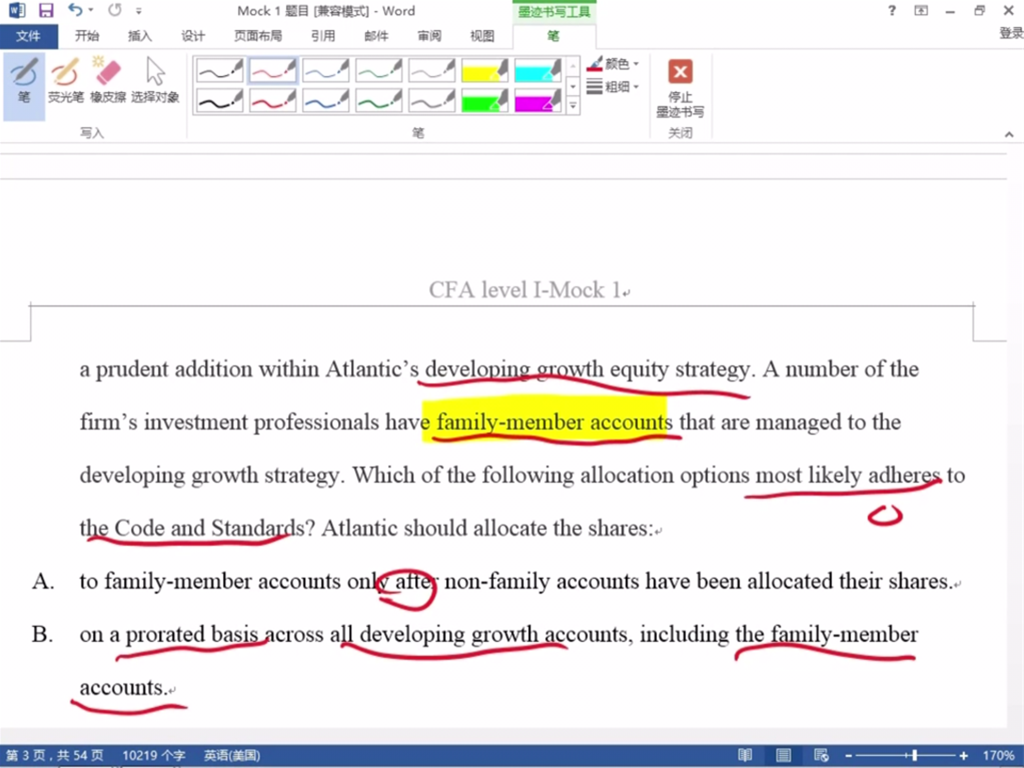The height and width of the screenshot is (768, 1024).
Task: Choose the yellow highlighter pen swatch
Action: coord(485,70)
